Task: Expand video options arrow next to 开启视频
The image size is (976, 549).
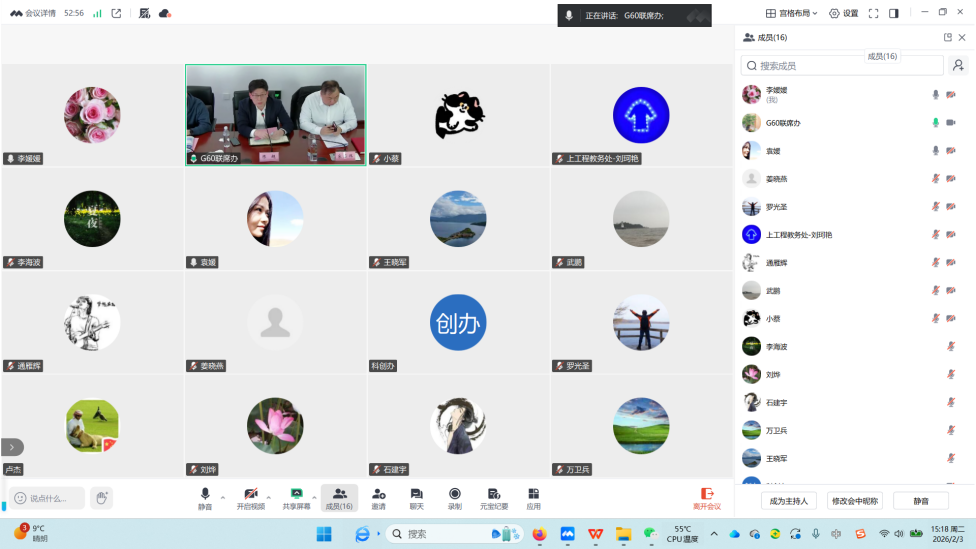Action: [x=271, y=497]
